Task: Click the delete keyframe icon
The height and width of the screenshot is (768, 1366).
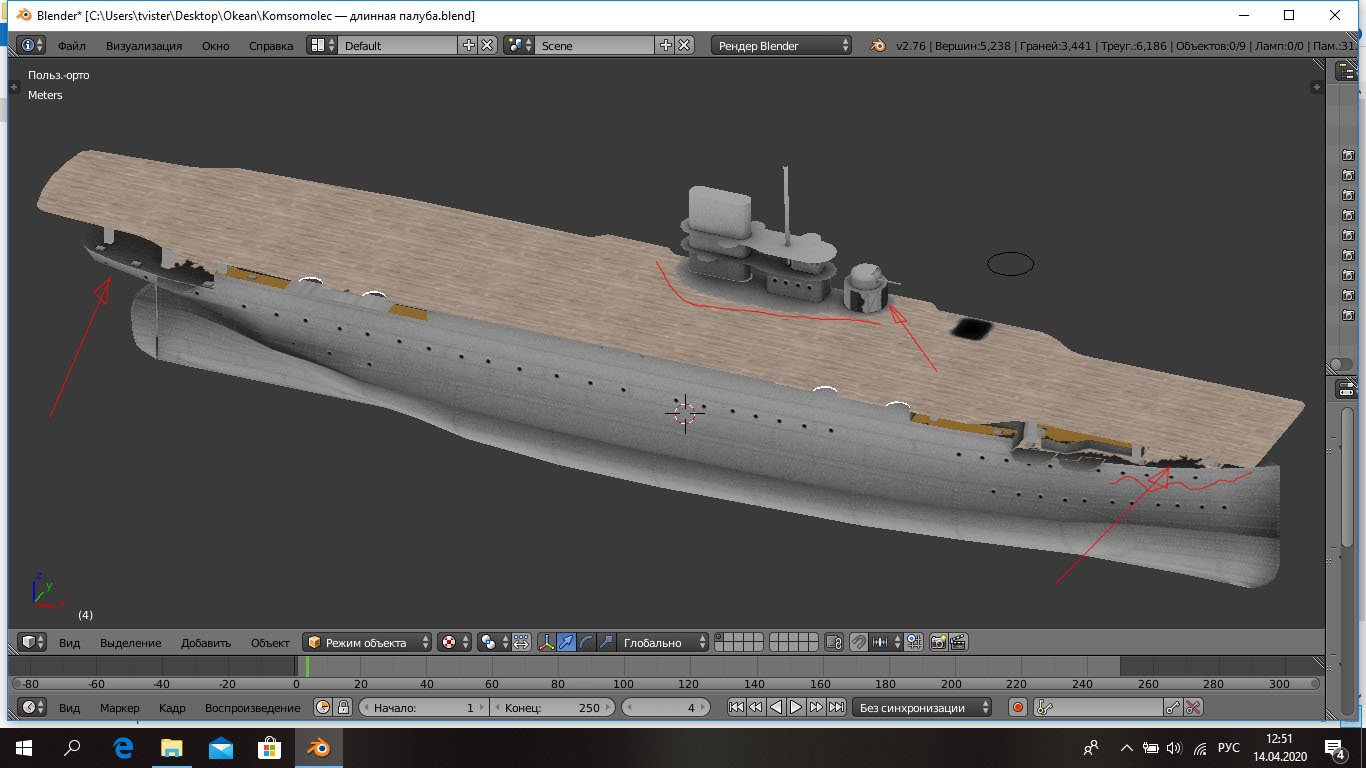Action: pos(1193,707)
